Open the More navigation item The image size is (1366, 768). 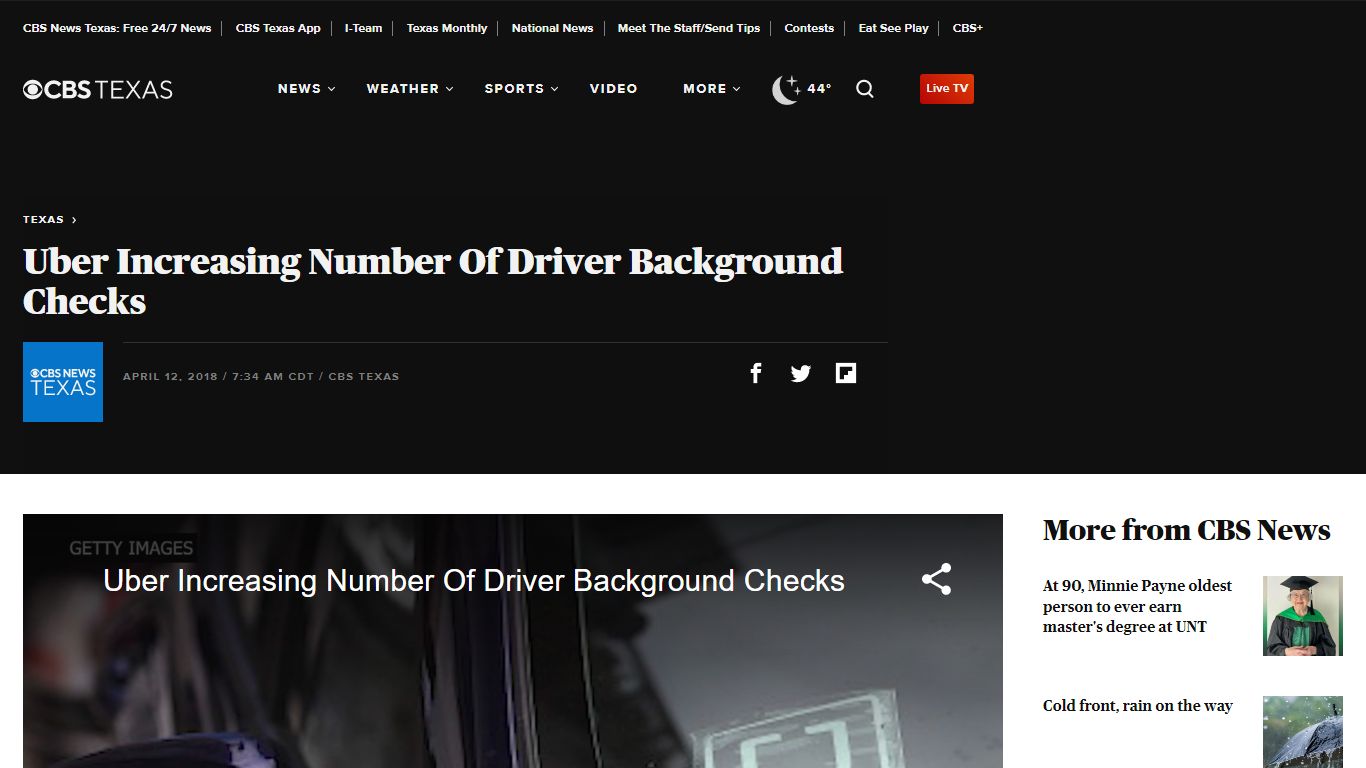click(705, 89)
